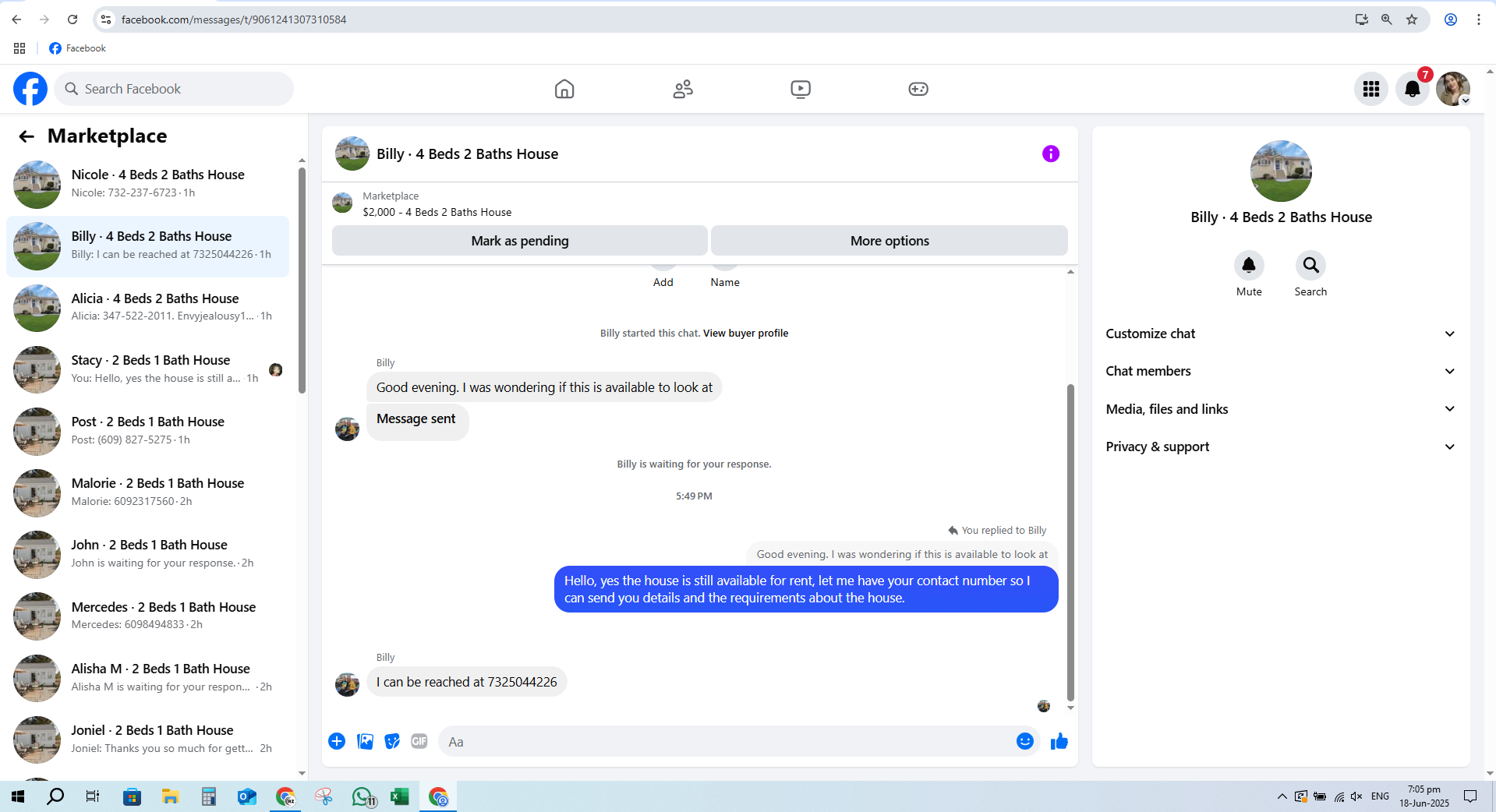Open Nicole's 4 Beds 2 Baths conversation
The width and height of the screenshot is (1496, 812).
pos(148,184)
